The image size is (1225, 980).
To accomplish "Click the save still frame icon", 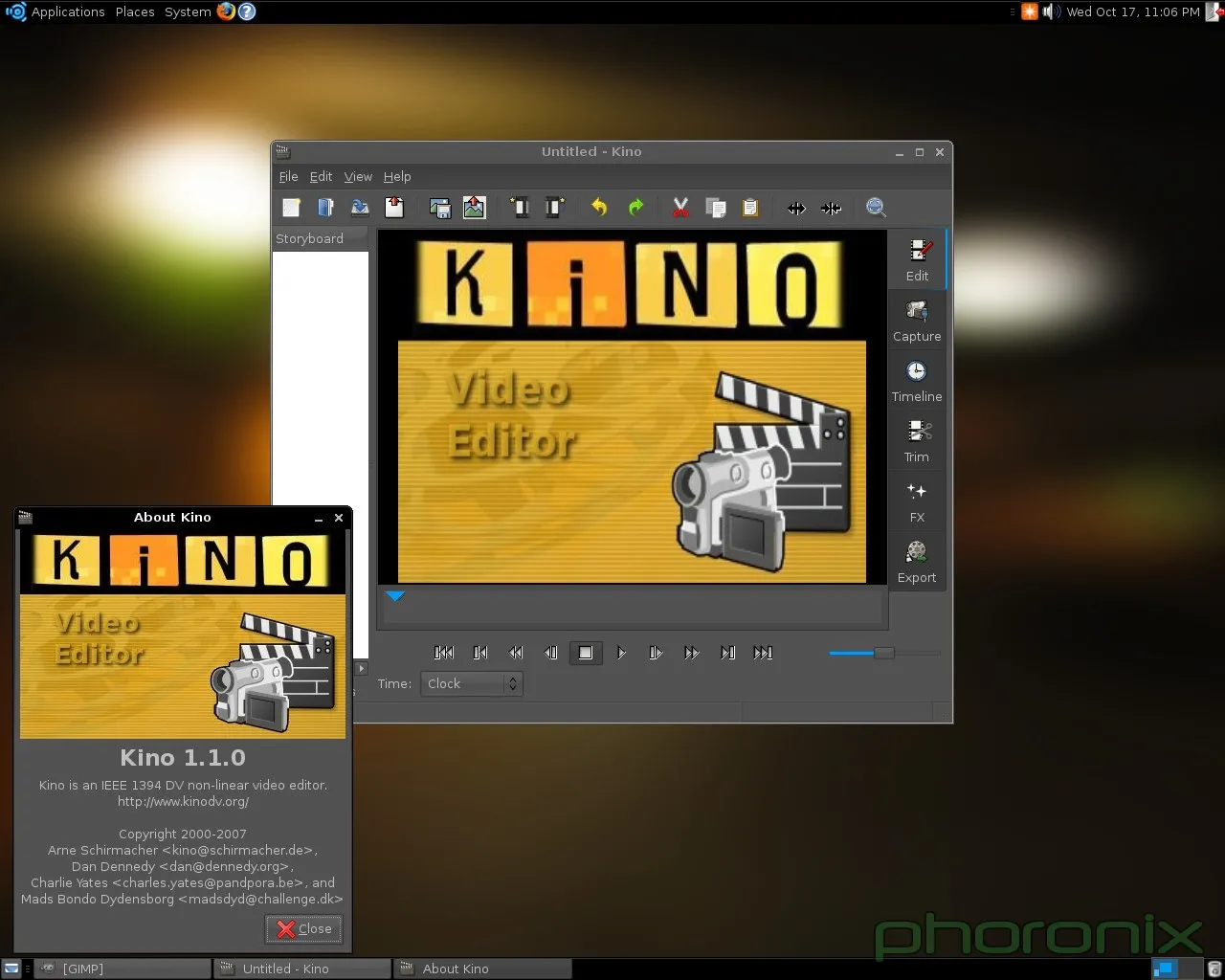I will [440, 208].
